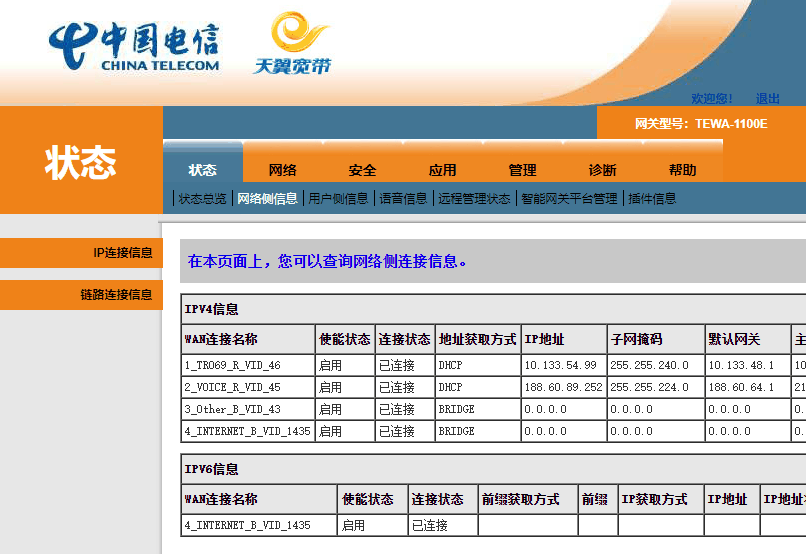Click 已连接 status in TR069 row
Image resolution: width=806 pixels, height=554 pixels.
tap(397, 365)
